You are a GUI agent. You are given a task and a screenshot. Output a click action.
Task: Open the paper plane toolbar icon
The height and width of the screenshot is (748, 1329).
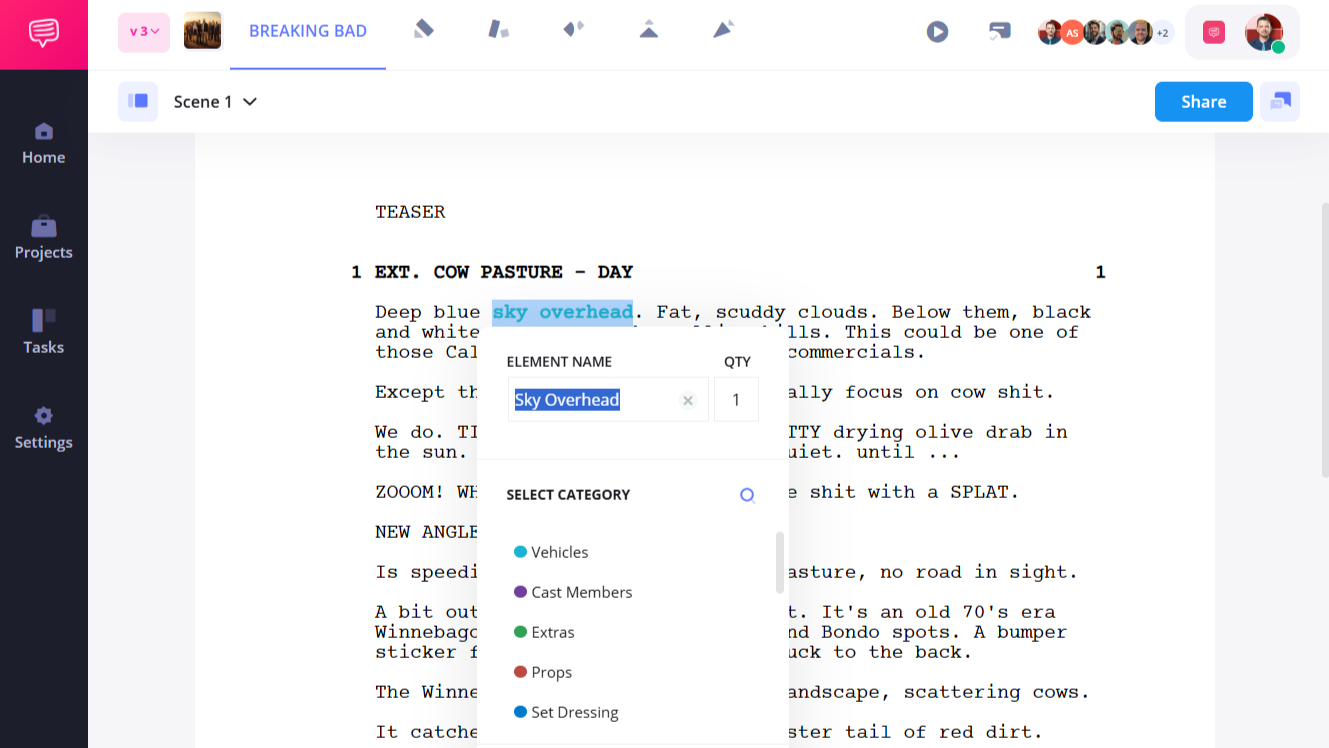(724, 30)
